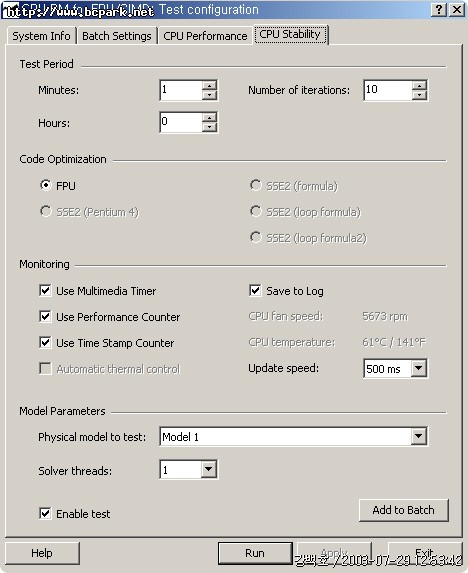The height and width of the screenshot is (573, 468).
Task: Increase Minutes with the up spinner arrow
Action: click(x=209, y=86)
